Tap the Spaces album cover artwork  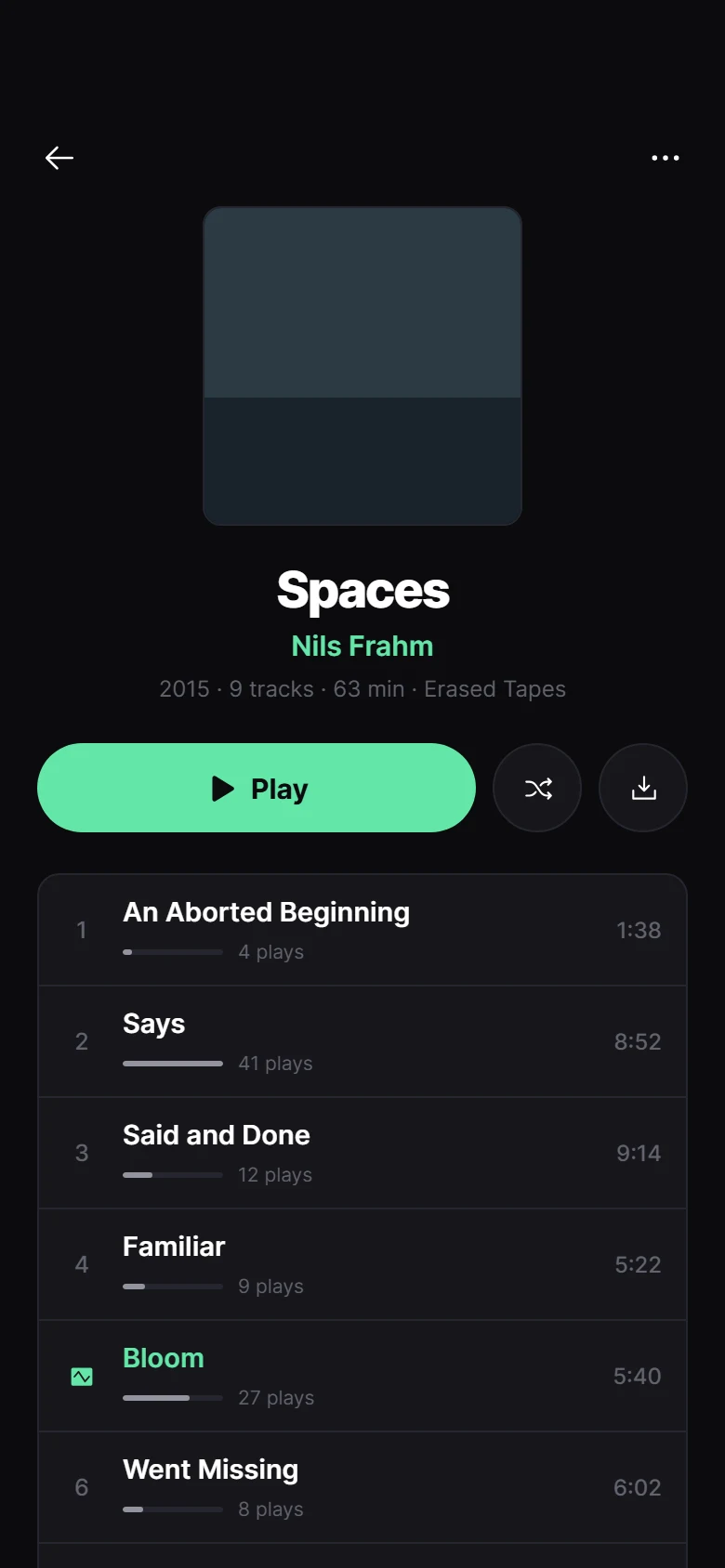[362, 366]
